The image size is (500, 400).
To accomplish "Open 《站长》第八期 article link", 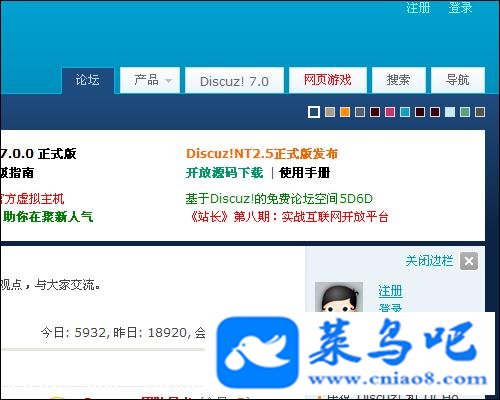I will [x=289, y=217].
